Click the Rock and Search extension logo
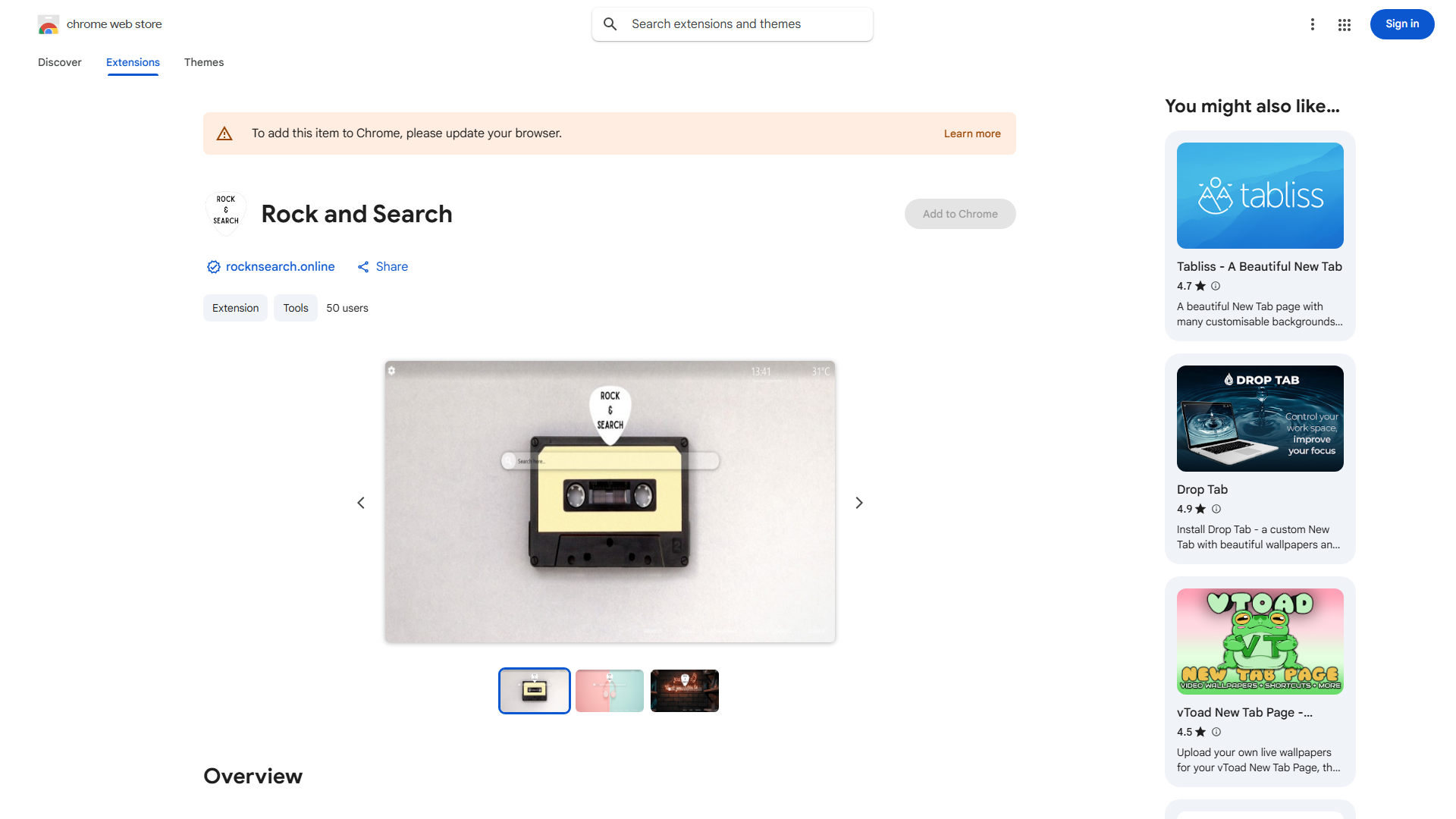 [226, 213]
